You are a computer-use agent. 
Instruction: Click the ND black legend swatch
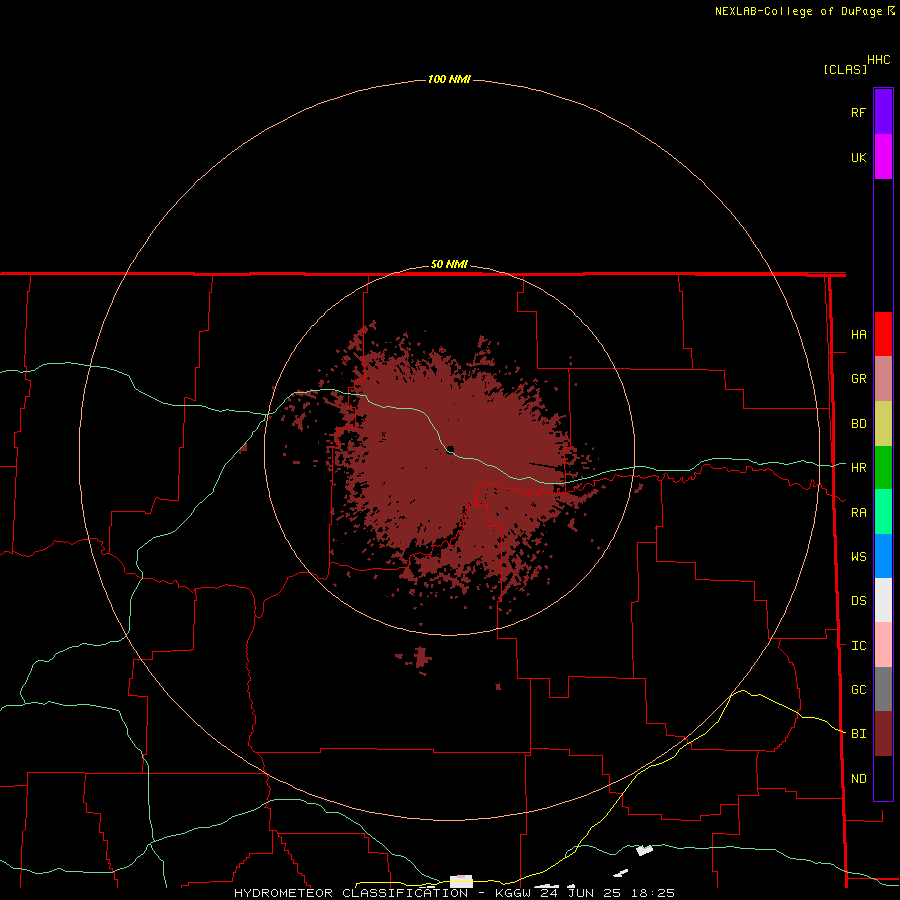[x=883, y=778]
